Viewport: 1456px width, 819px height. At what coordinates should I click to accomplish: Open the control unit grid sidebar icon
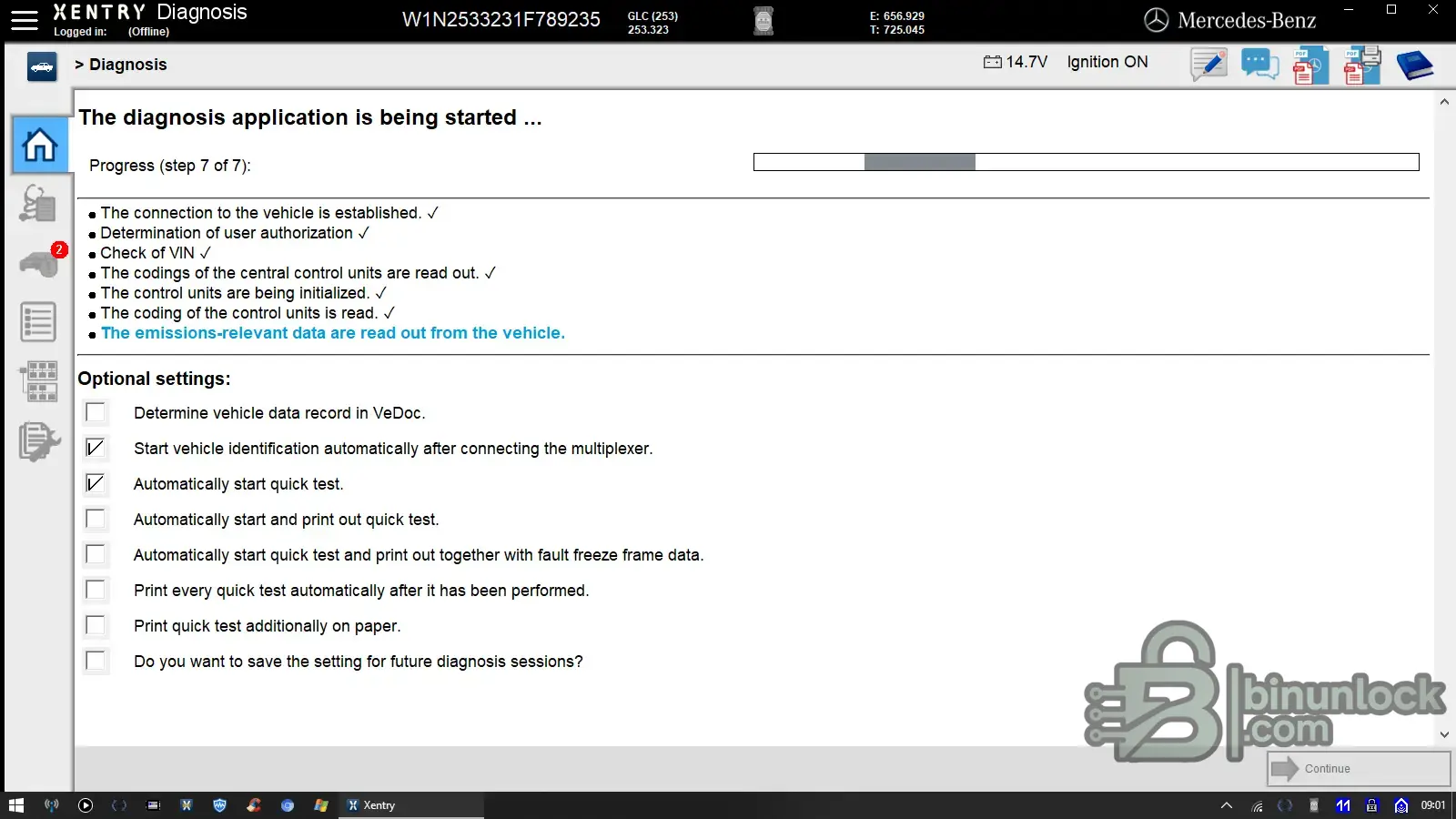[x=40, y=381]
